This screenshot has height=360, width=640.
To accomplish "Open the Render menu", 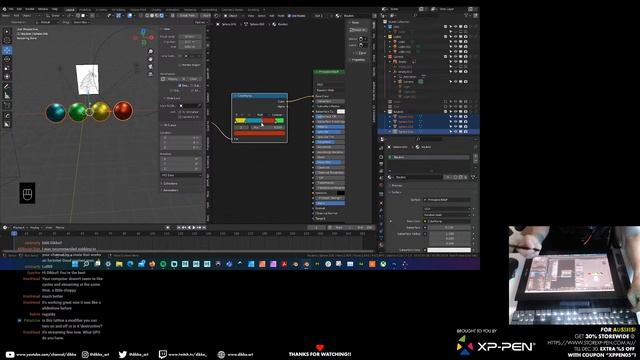I will pos(30,9).
